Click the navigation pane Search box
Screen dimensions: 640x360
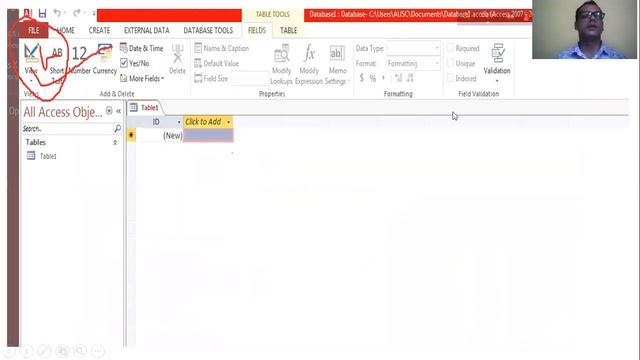[x=67, y=129]
